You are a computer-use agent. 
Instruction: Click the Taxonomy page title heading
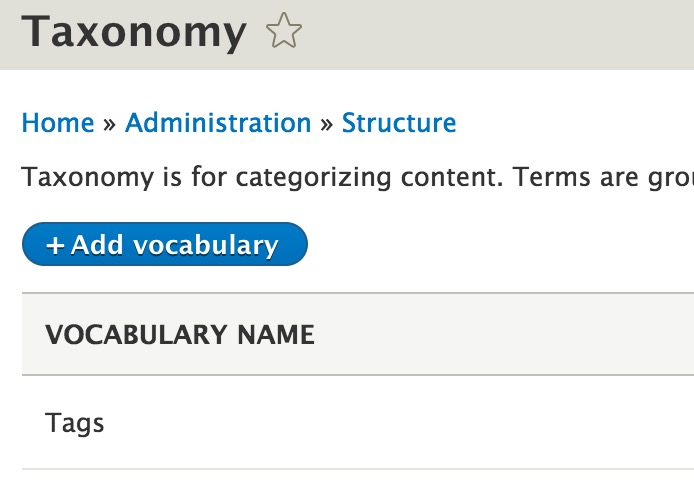[x=134, y=31]
